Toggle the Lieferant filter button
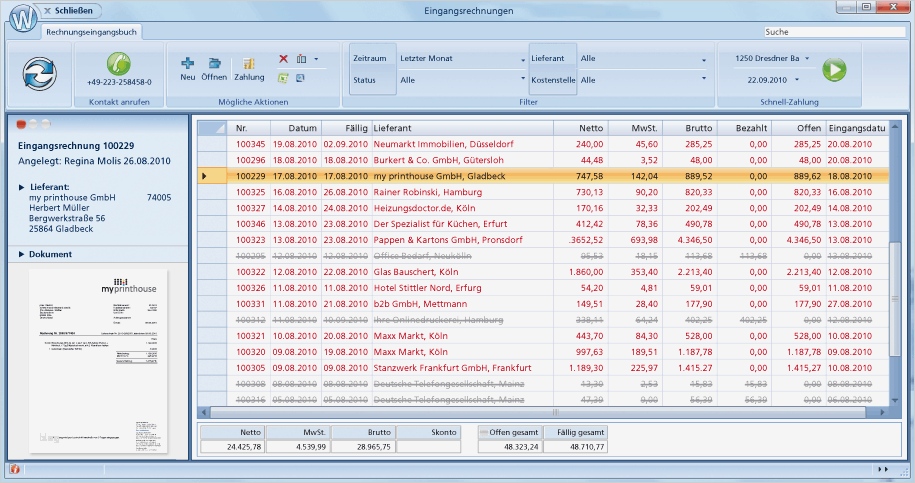The height and width of the screenshot is (483, 915). [552, 59]
